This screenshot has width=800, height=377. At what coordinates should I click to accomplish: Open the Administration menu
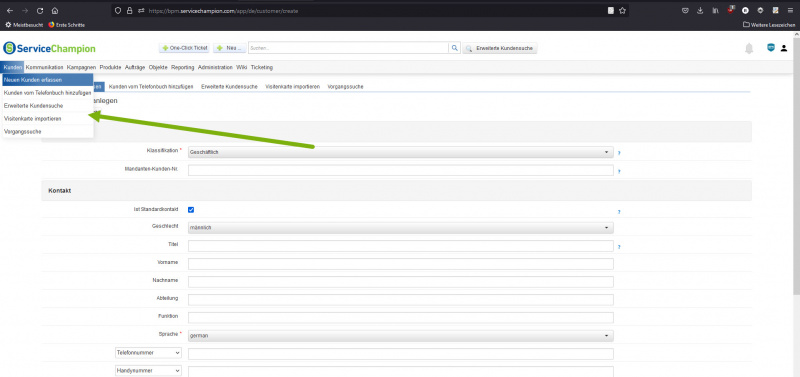point(215,67)
